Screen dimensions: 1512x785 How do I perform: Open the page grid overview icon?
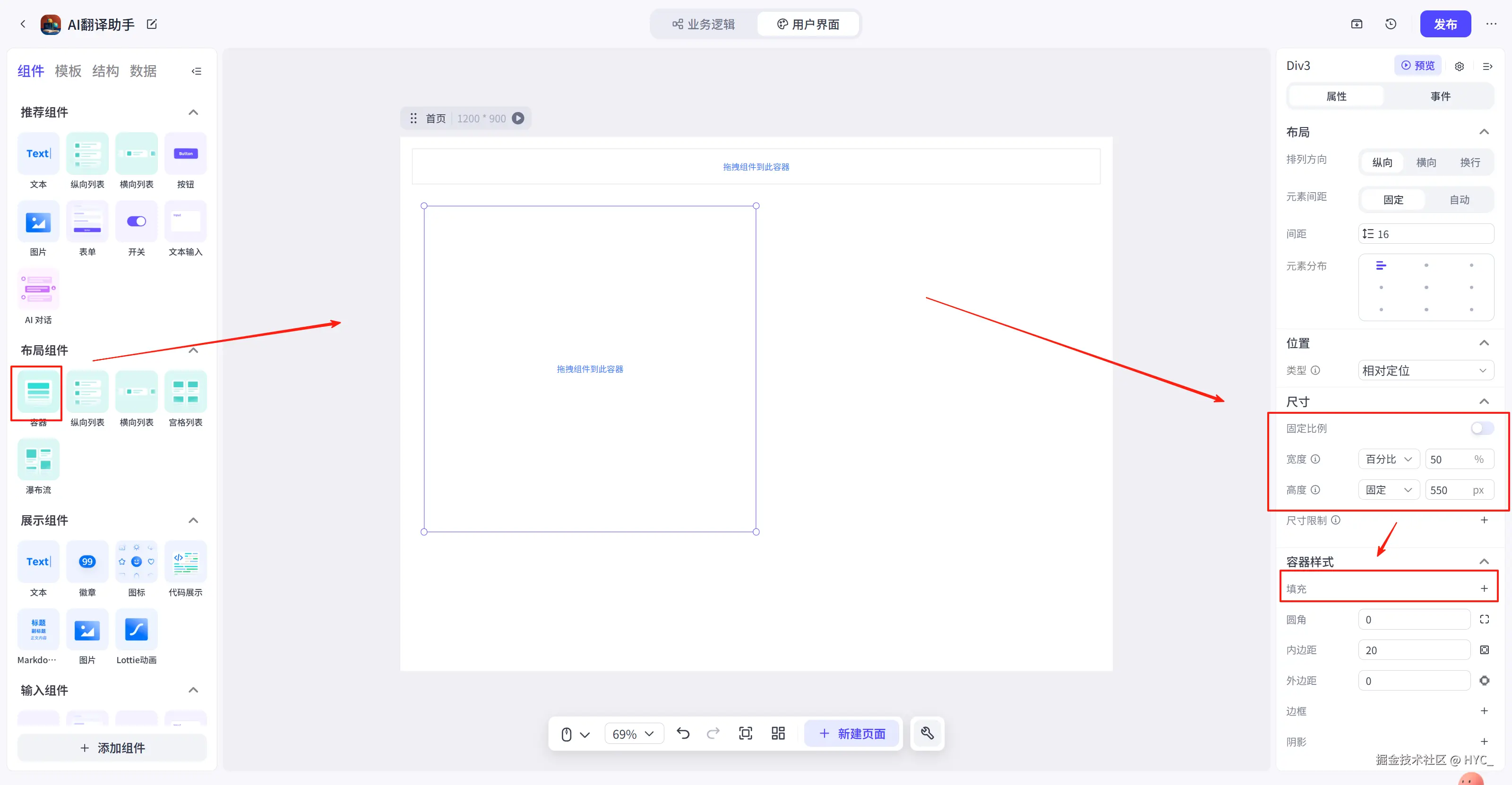coord(778,734)
